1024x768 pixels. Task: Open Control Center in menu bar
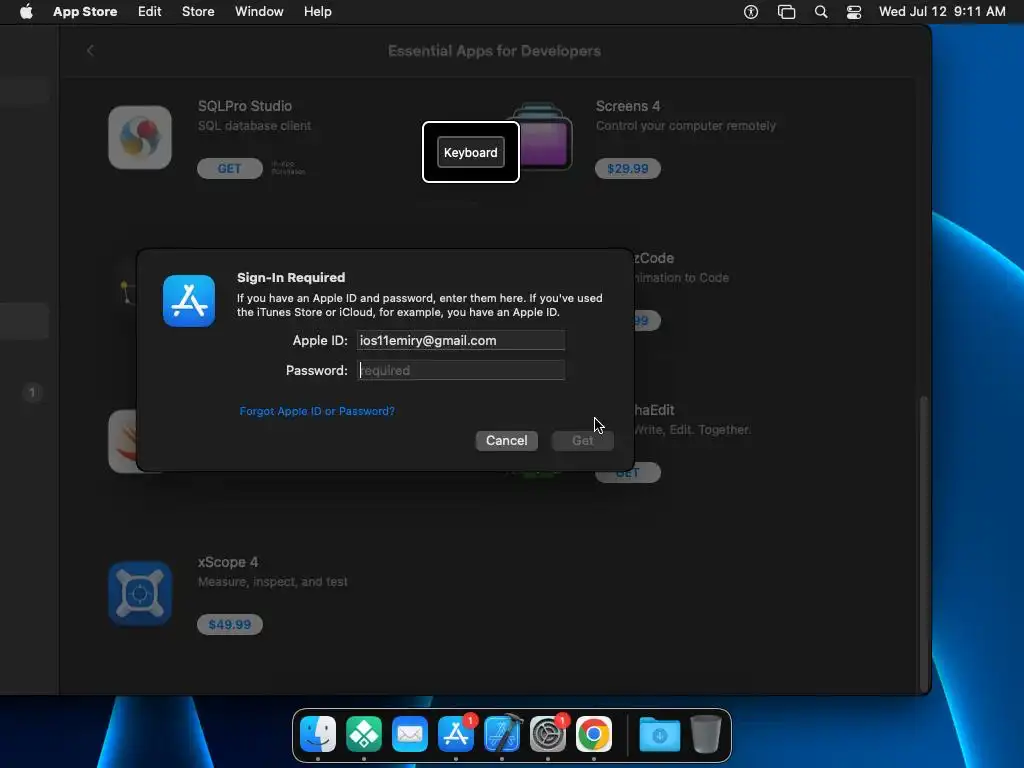[854, 12]
